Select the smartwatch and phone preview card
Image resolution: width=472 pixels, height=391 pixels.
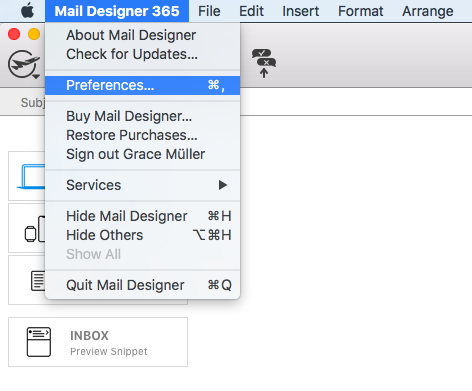click(27, 228)
